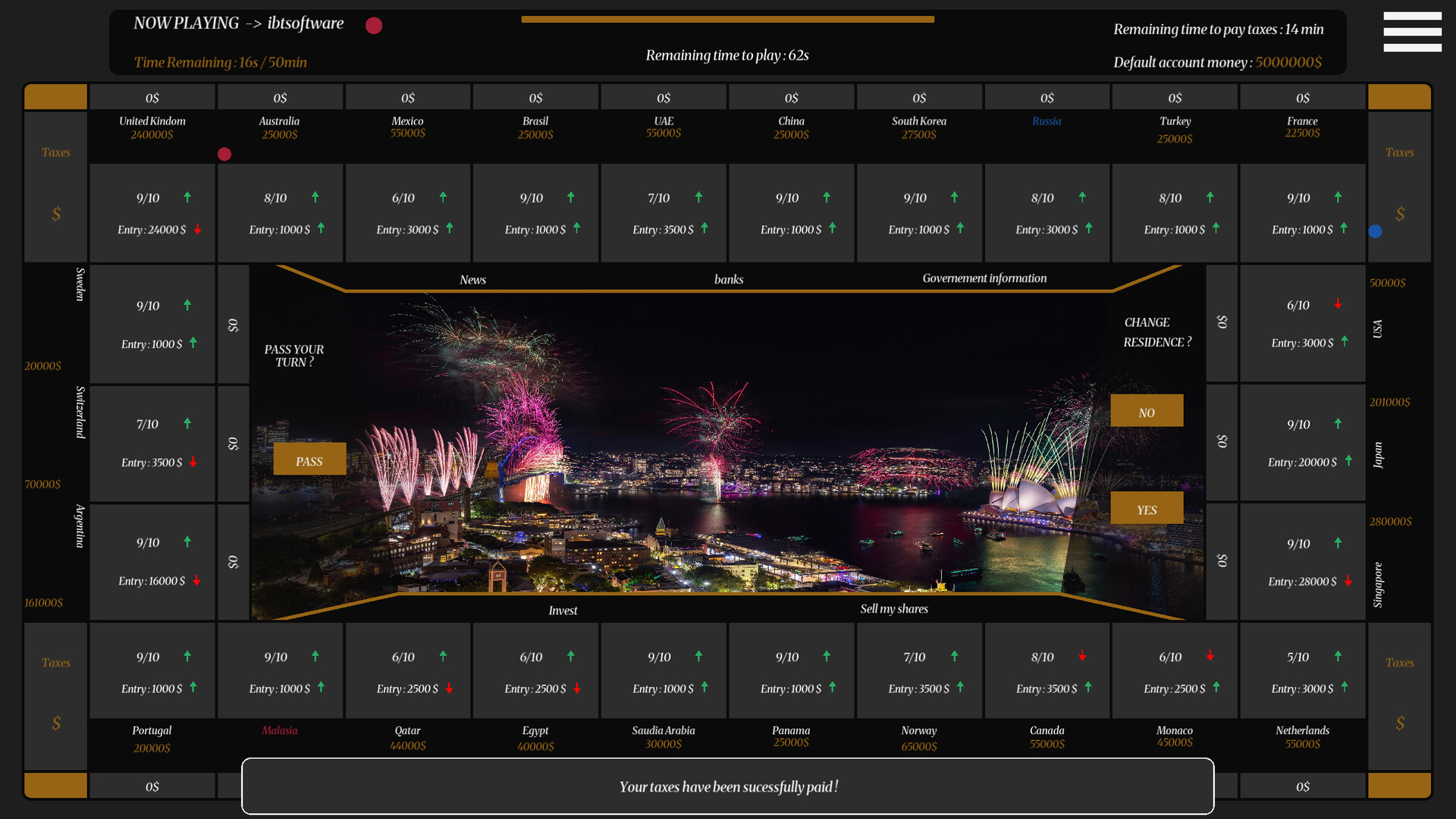Click red player token near United Kindom
The image size is (1456, 819).
point(224,154)
